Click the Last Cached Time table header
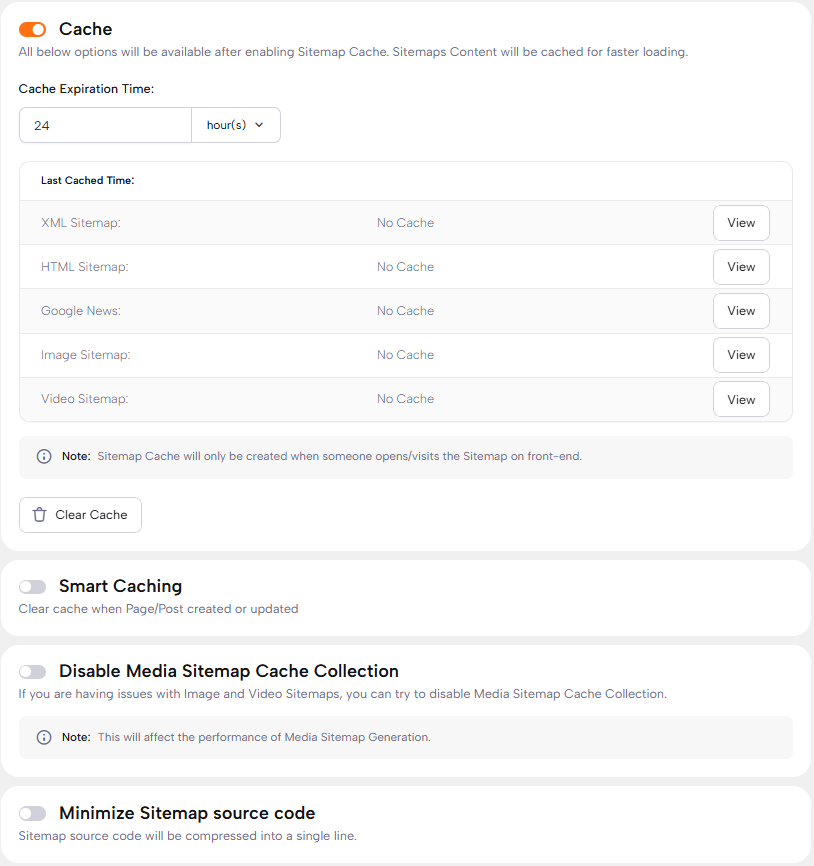This screenshot has height=866, width=814. [88, 181]
